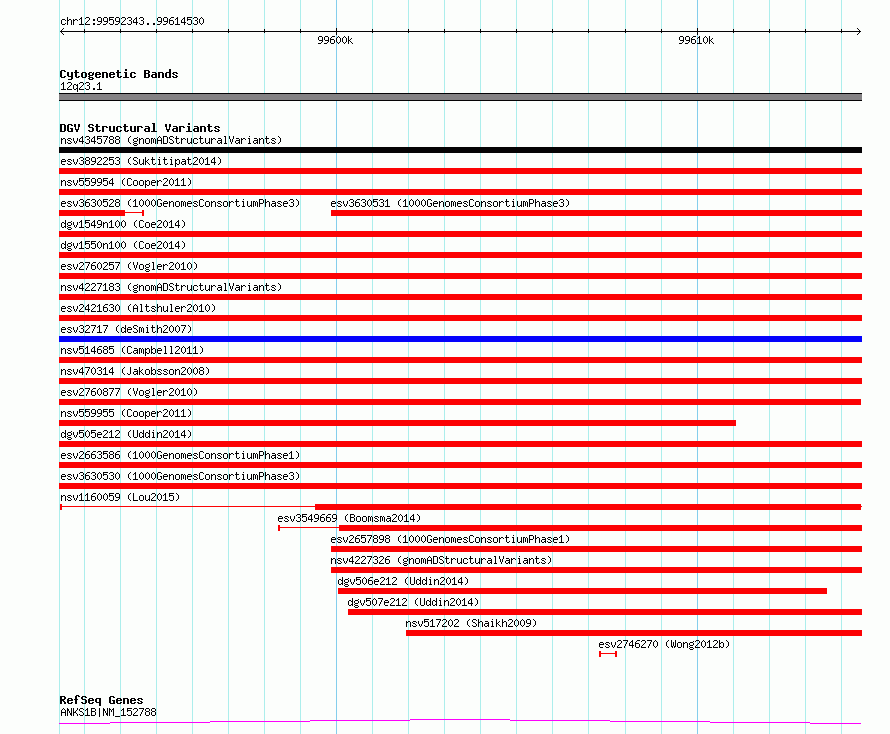Click the chr12:99592343..99614530 coordinate label

coord(132,21)
